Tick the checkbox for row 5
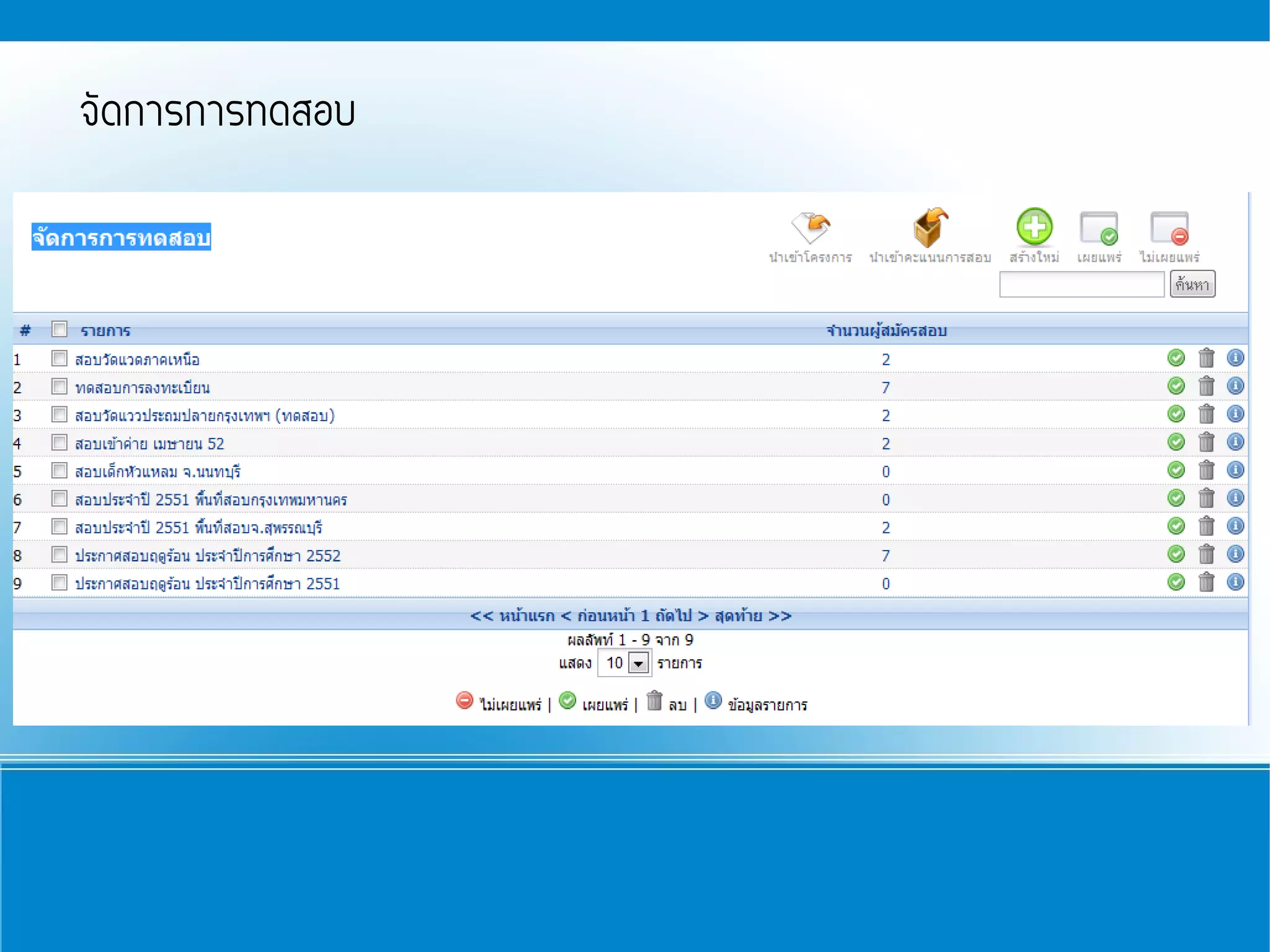 [x=60, y=470]
